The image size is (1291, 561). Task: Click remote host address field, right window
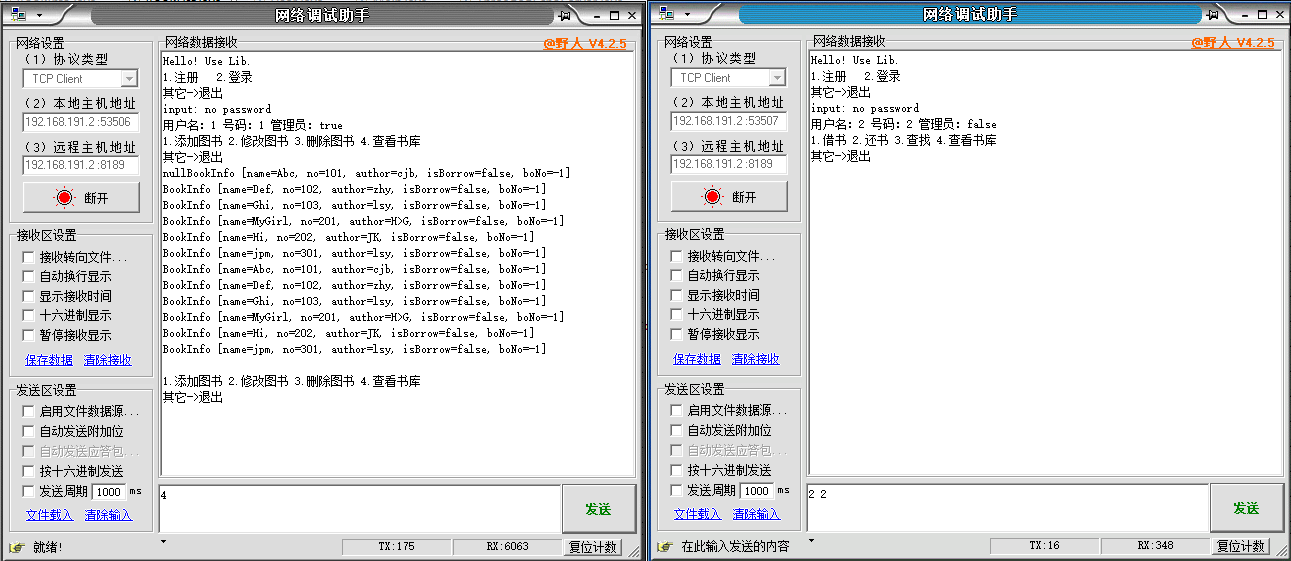tap(729, 164)
